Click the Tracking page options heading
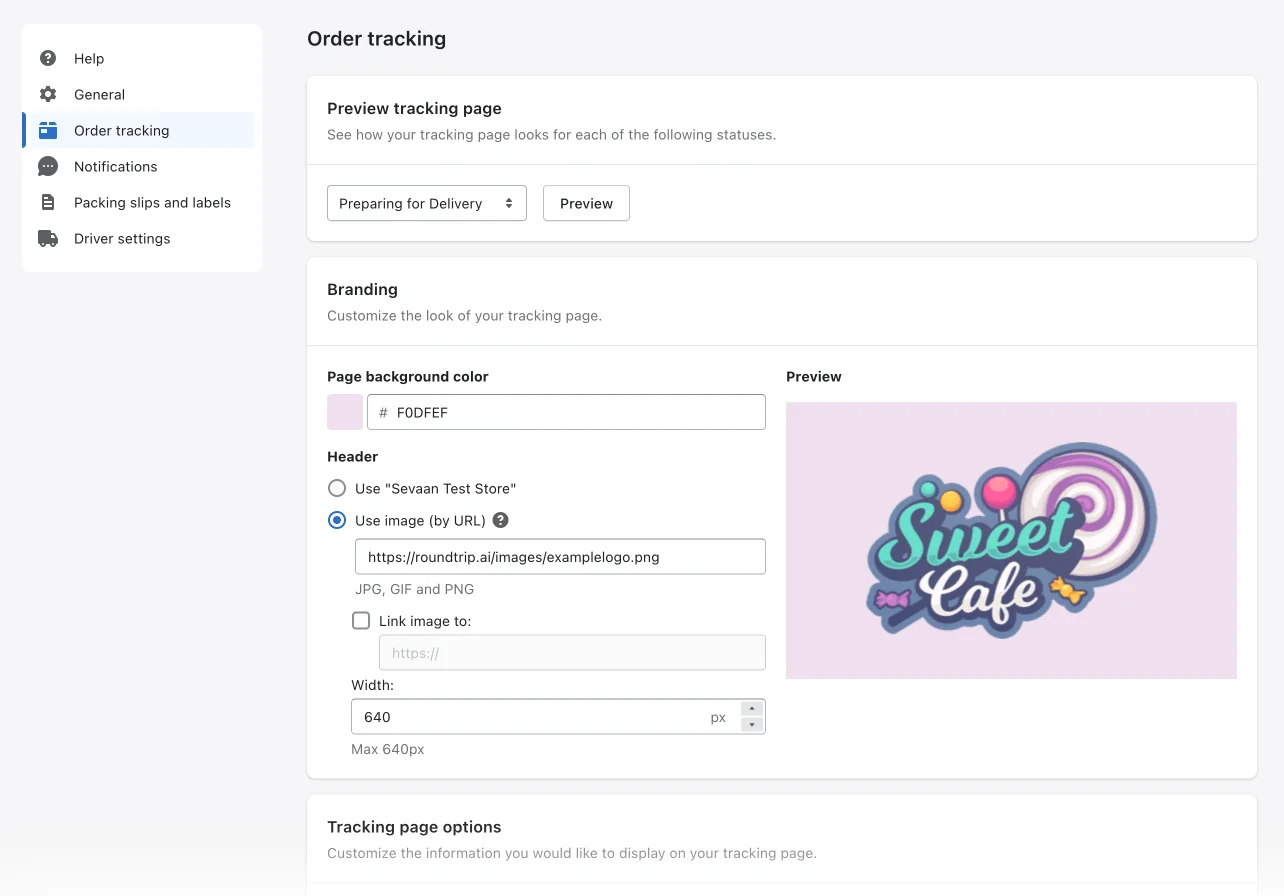Viewport: 1284px width, 896px height. 414,827
